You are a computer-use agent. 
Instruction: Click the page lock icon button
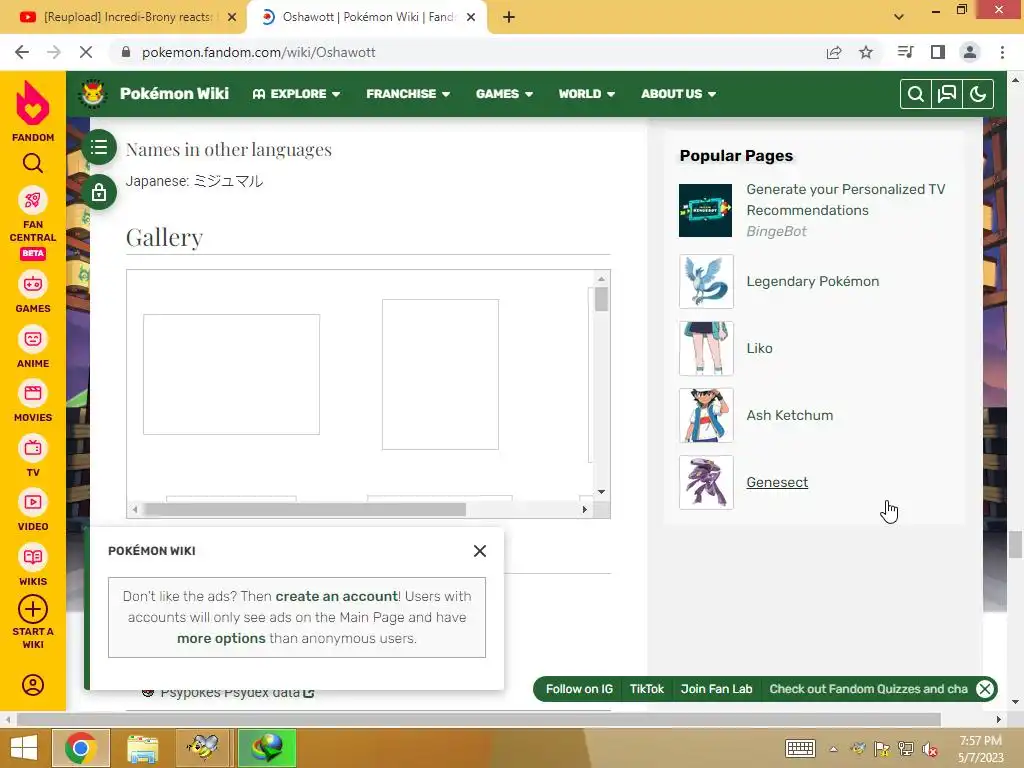tap(99, 192)
